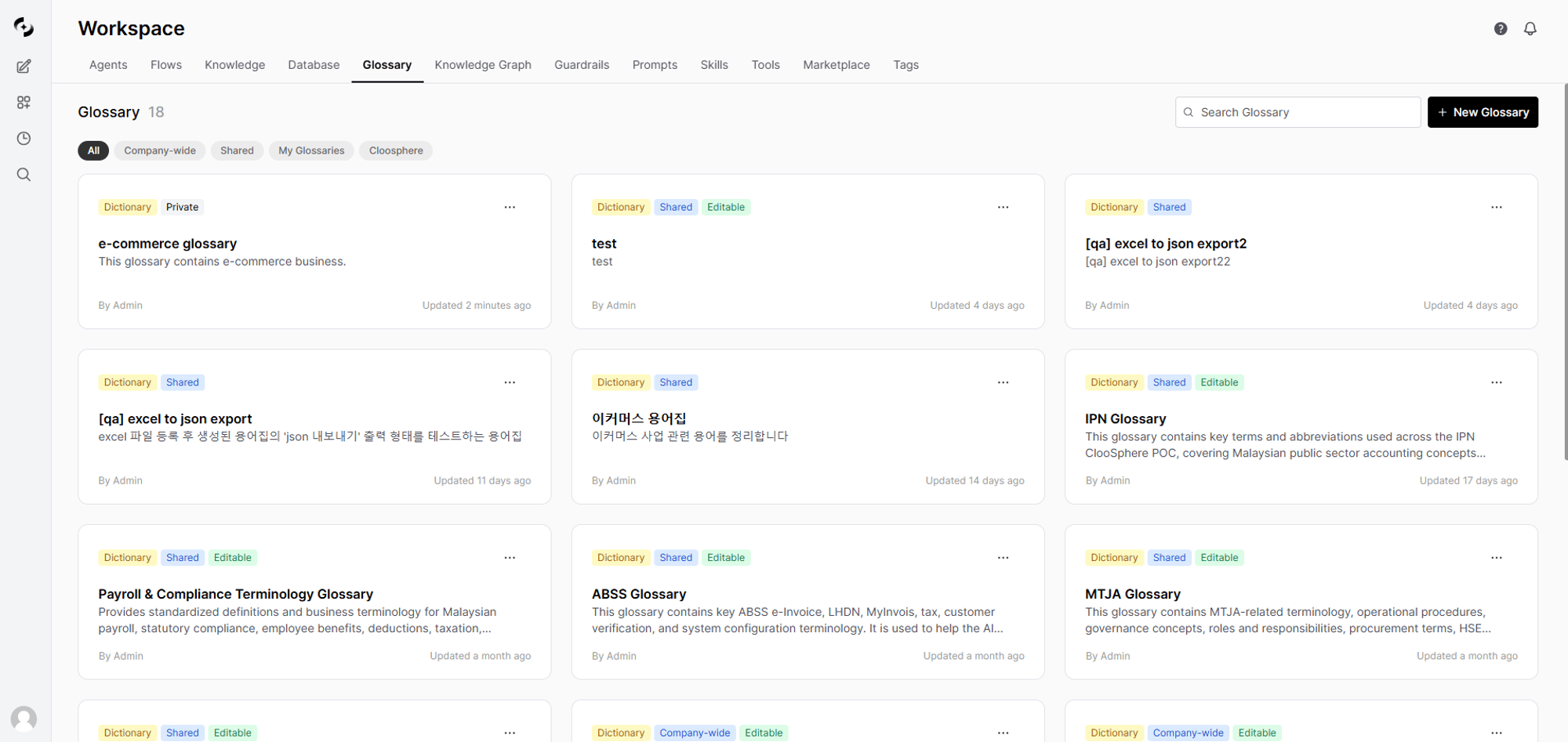The width and height of the screenshot is (1568, 742).
Task: Select the All filter chip
Action: (93, 150)
